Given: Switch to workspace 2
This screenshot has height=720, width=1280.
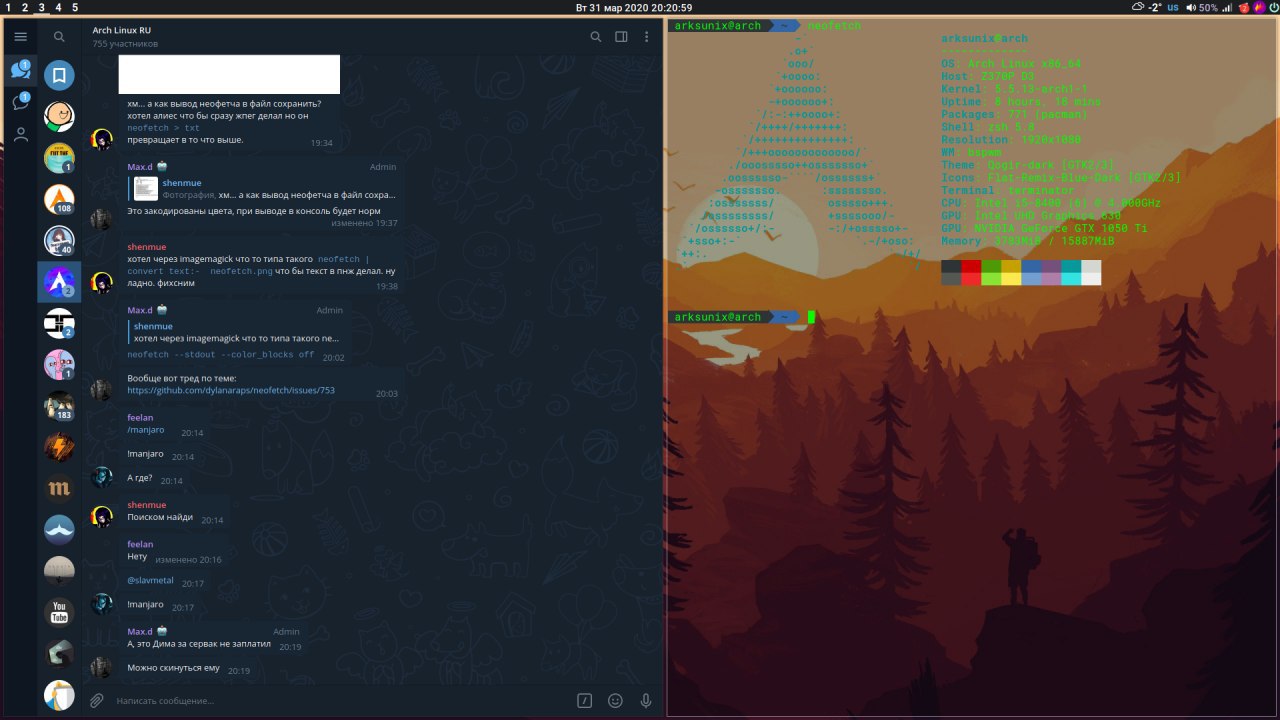Looking at the screenshot, I should 25,7.
